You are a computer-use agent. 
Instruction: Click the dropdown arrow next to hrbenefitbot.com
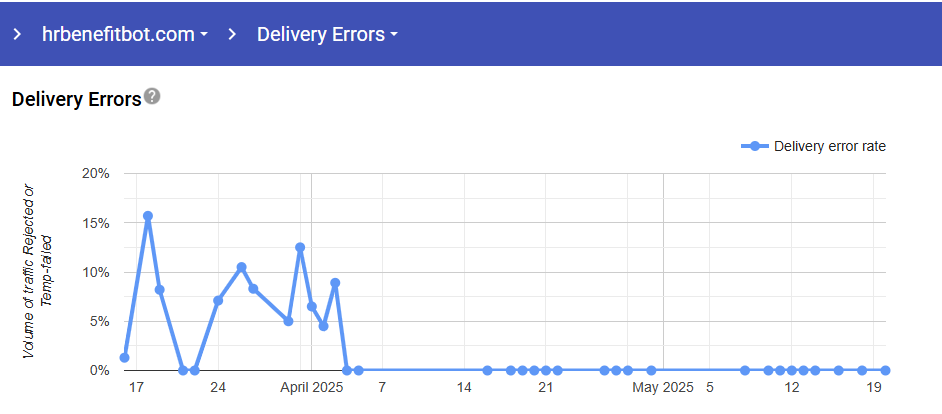point(204,35)
